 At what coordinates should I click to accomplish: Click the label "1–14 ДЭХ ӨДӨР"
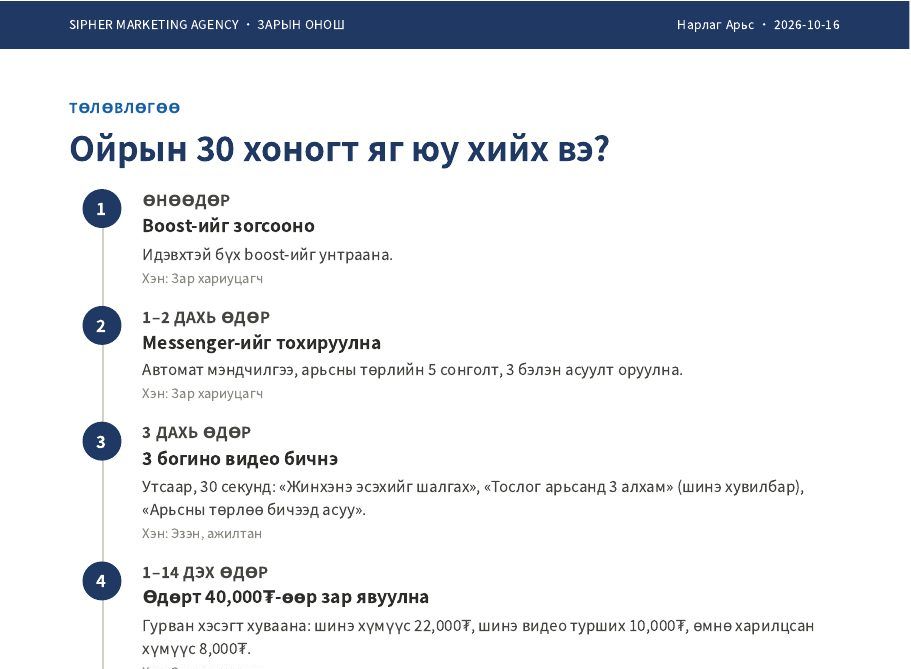205,573
